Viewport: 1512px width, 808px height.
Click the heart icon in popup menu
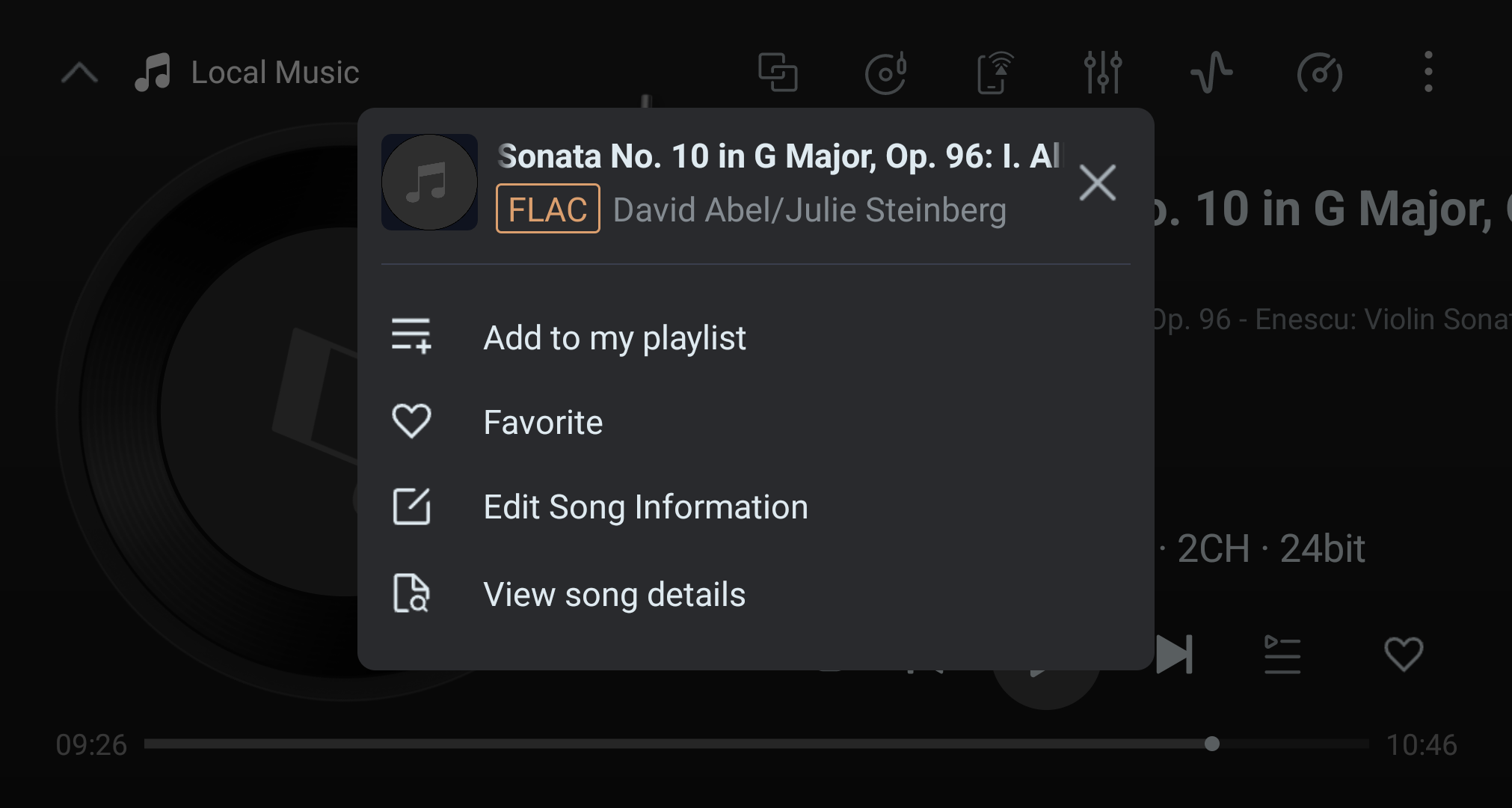(x=411, y=420)
